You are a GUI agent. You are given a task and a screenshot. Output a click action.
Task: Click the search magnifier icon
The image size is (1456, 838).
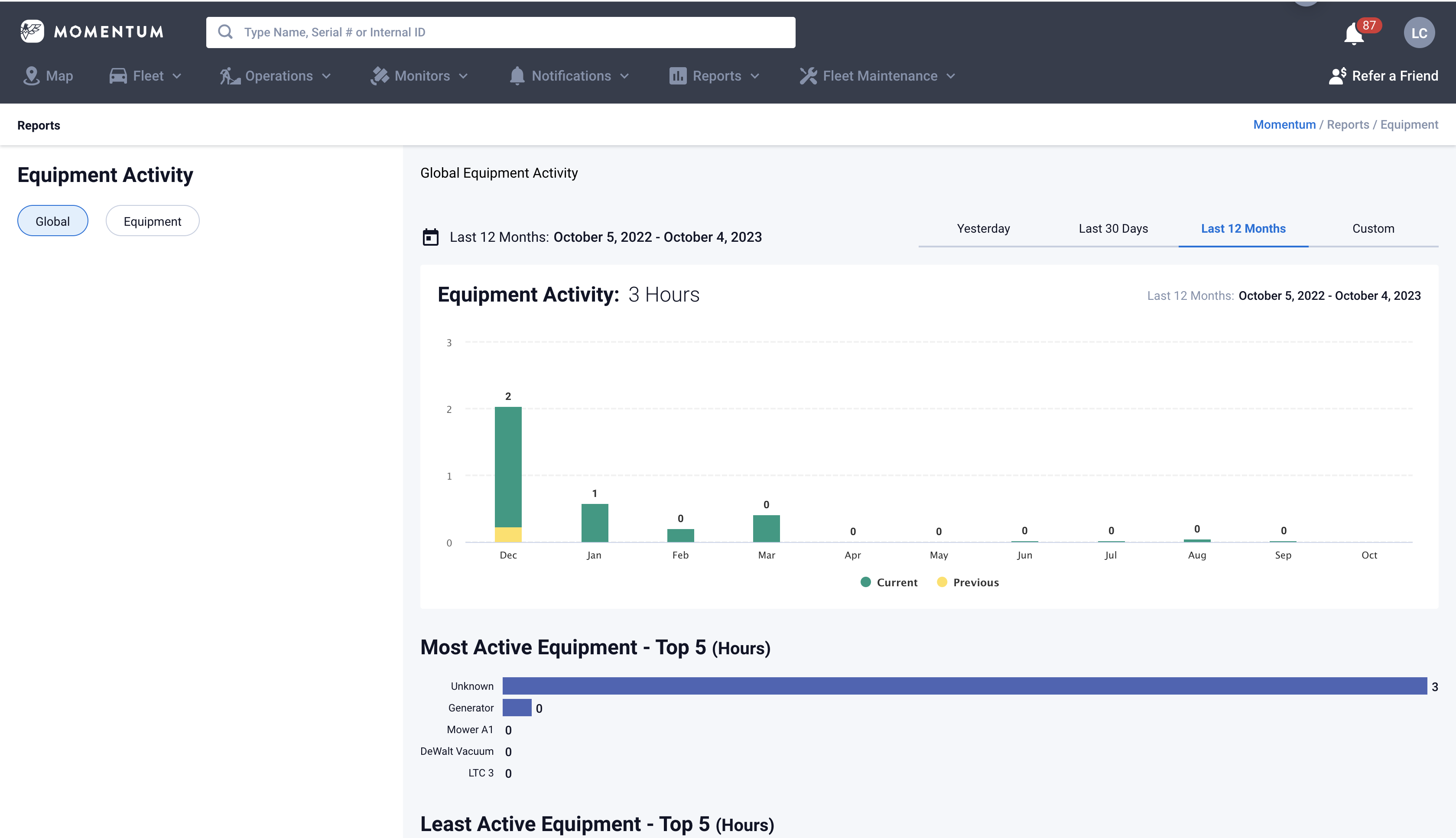(226, 32)
